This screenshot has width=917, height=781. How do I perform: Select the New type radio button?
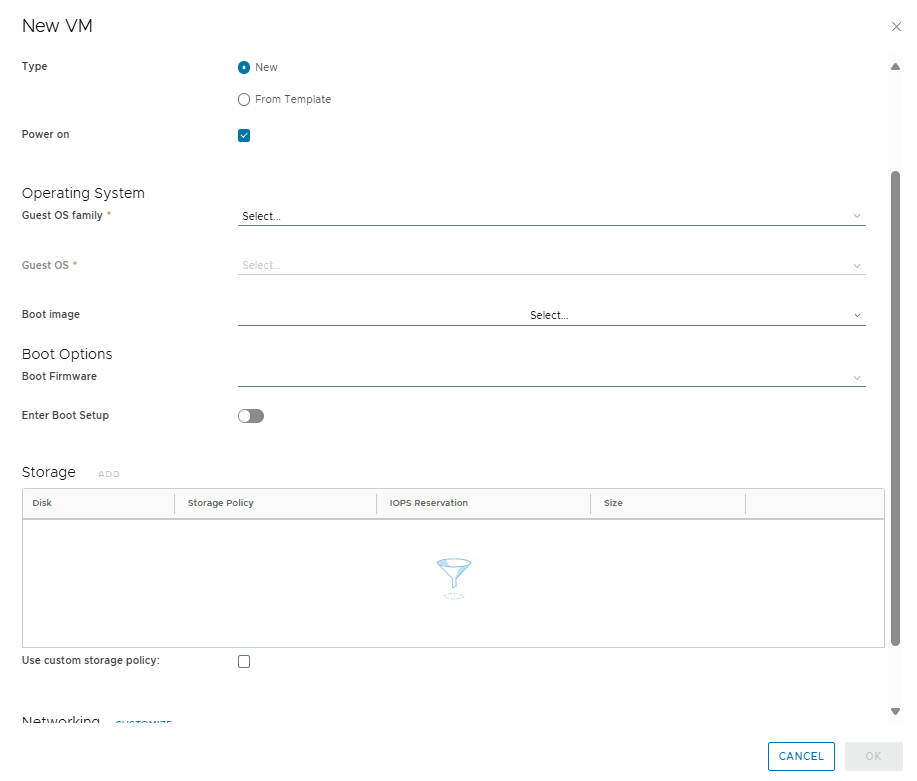(244, 67)
